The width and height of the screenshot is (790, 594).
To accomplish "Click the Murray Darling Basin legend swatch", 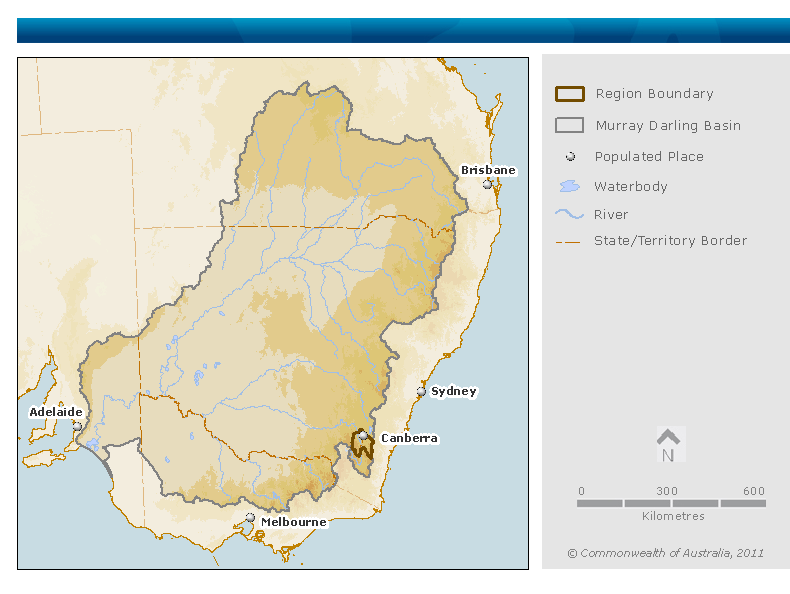I will [x=569, y=125].
